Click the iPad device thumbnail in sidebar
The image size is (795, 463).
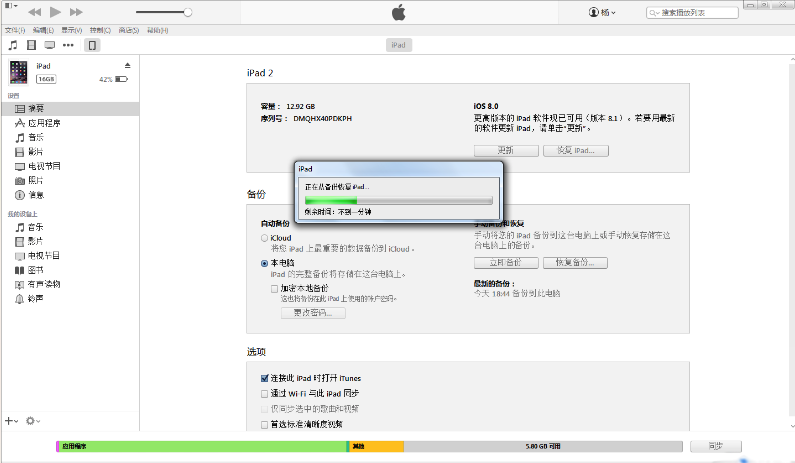click(18, 72)
